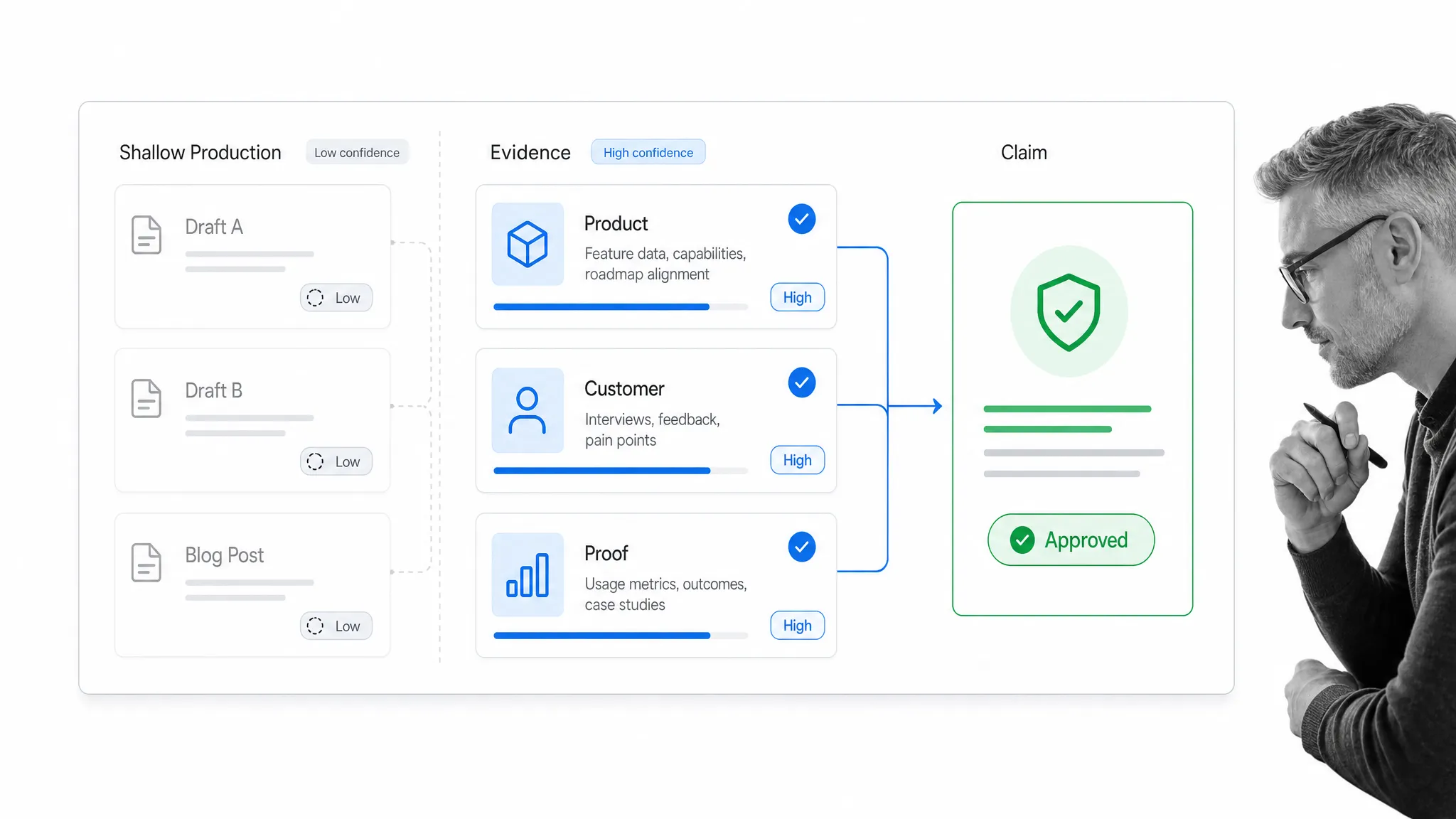Viewport: 1456px width, 819px height.
Task: Click the Product cube icon
Action: [528, 244]
